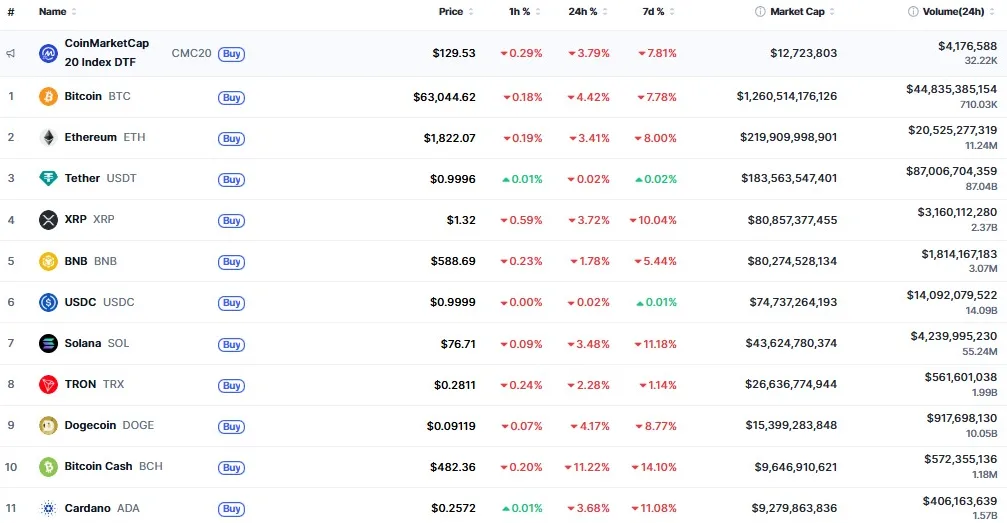The image size is (1007, 523).
Task: Click Cardano volume $406,163,639
Action: pos(960,501)
